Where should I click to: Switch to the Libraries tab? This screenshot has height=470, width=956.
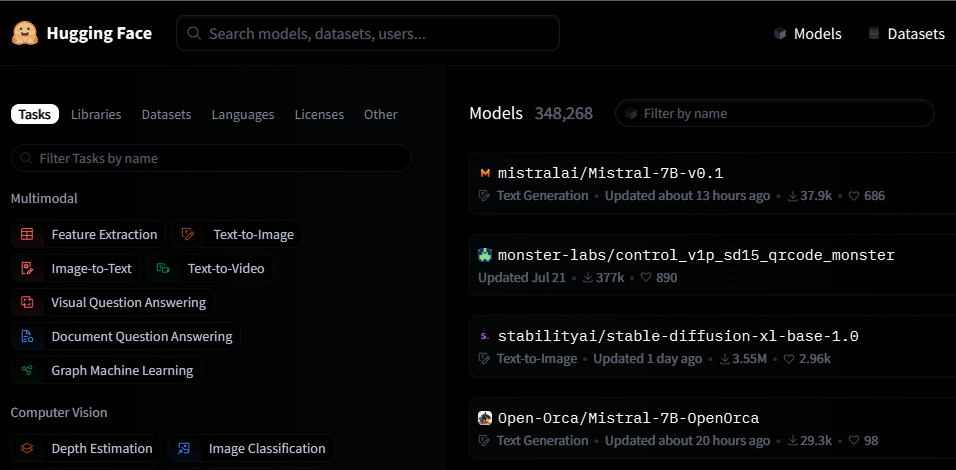click(96, 114)
